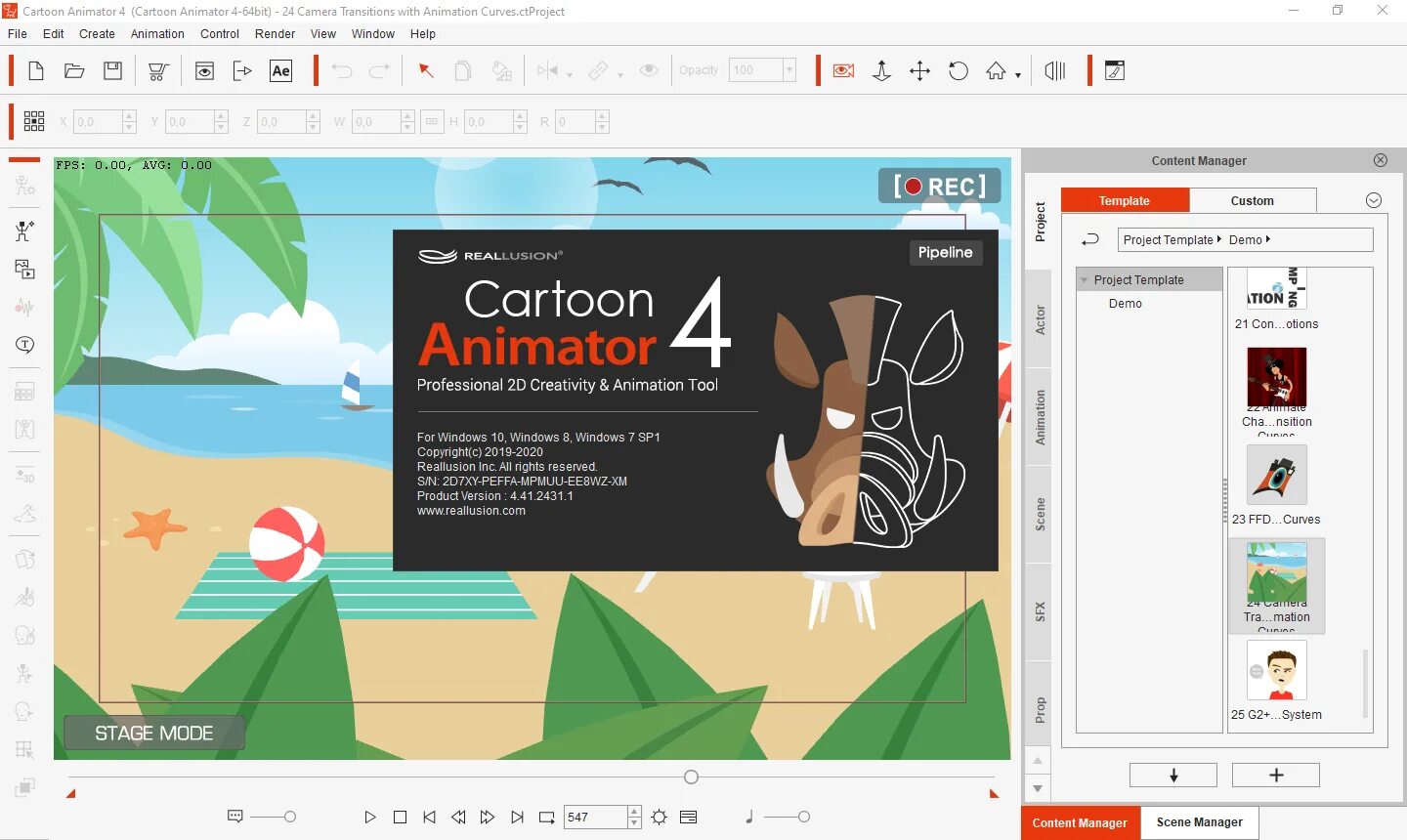This screenshot has width=1407, height=840.
Task: Switch to the Template tab
Action: (1125, 200)
